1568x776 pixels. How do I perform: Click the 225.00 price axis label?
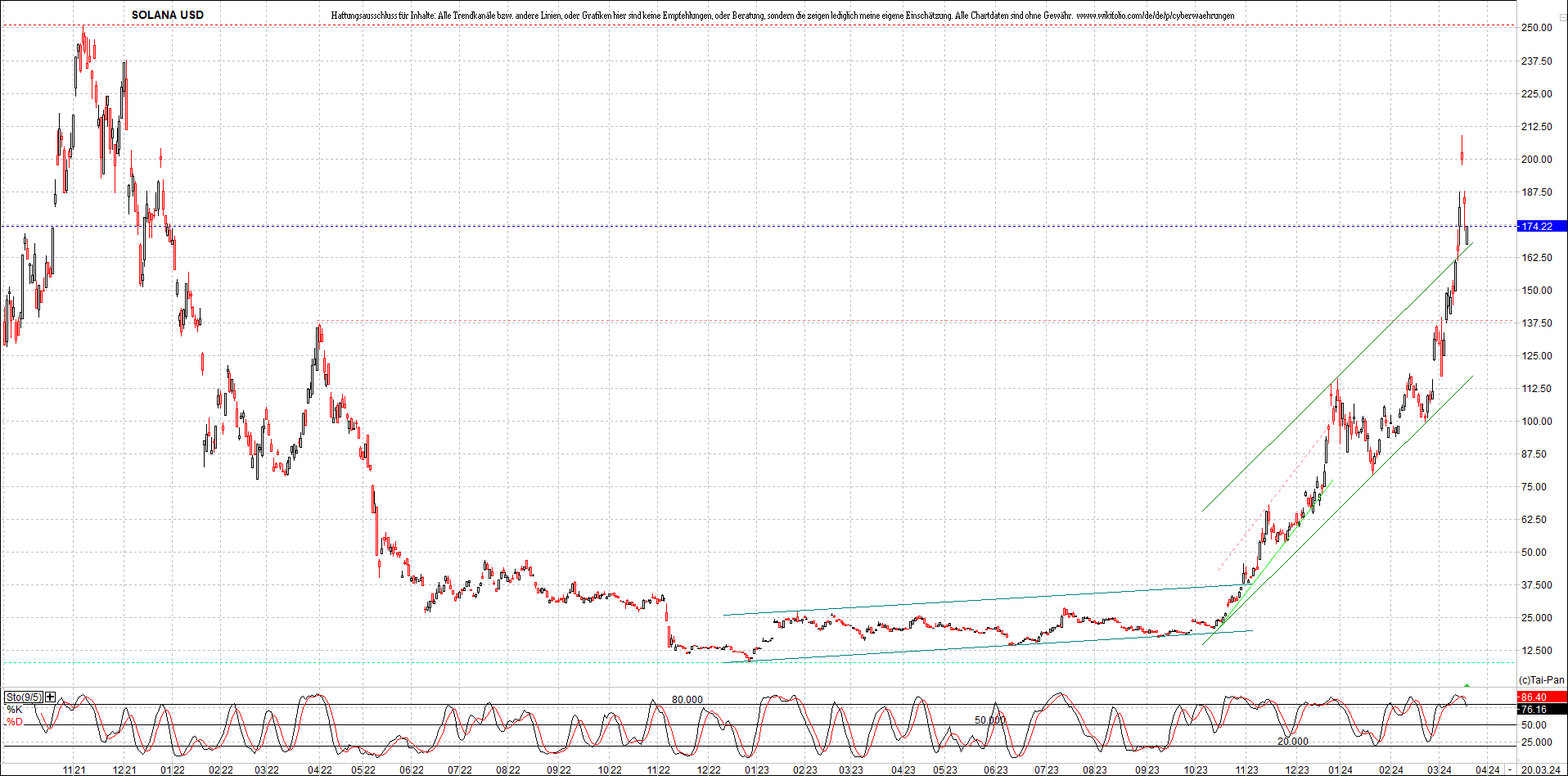[1537, 94]
